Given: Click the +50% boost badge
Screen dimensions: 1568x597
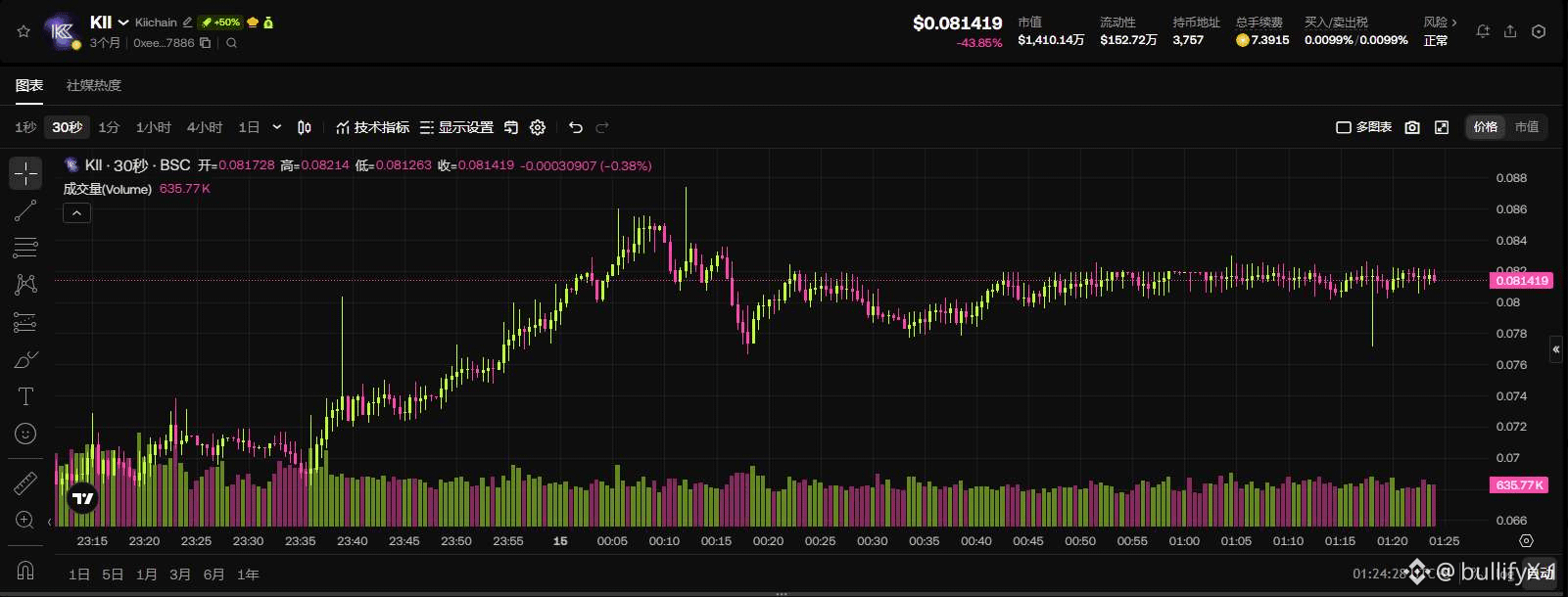Looking at the screenshot, I should pos(220,22).
